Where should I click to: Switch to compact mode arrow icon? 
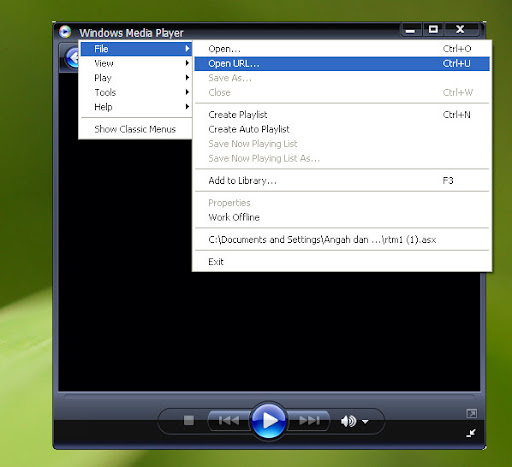click(x=471, y=433)
